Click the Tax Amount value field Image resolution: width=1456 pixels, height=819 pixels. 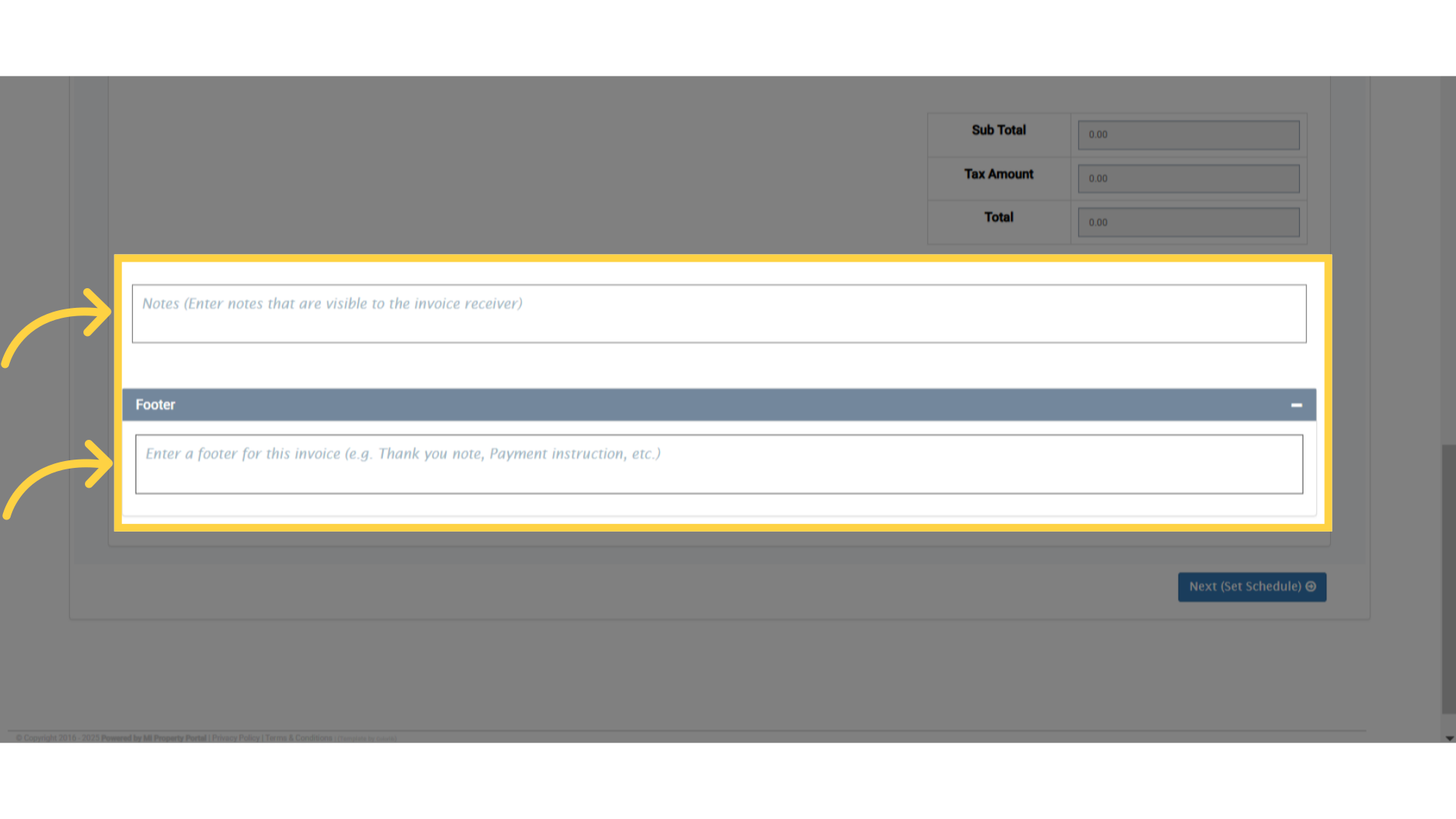pos(1188,178)
